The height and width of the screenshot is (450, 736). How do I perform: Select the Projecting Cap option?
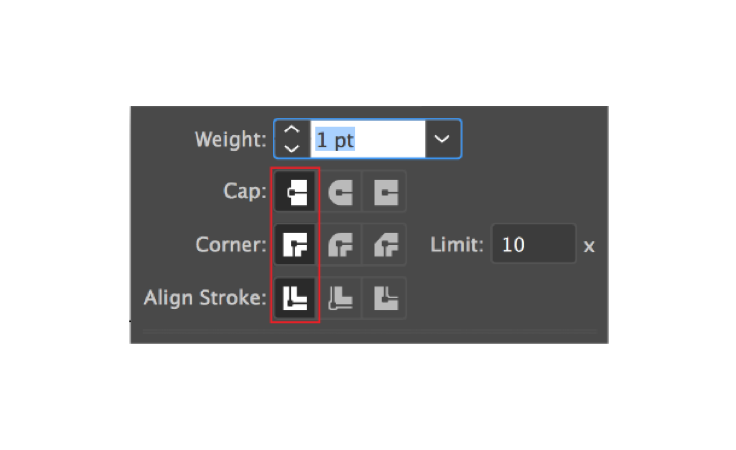(x=386, y=192)
